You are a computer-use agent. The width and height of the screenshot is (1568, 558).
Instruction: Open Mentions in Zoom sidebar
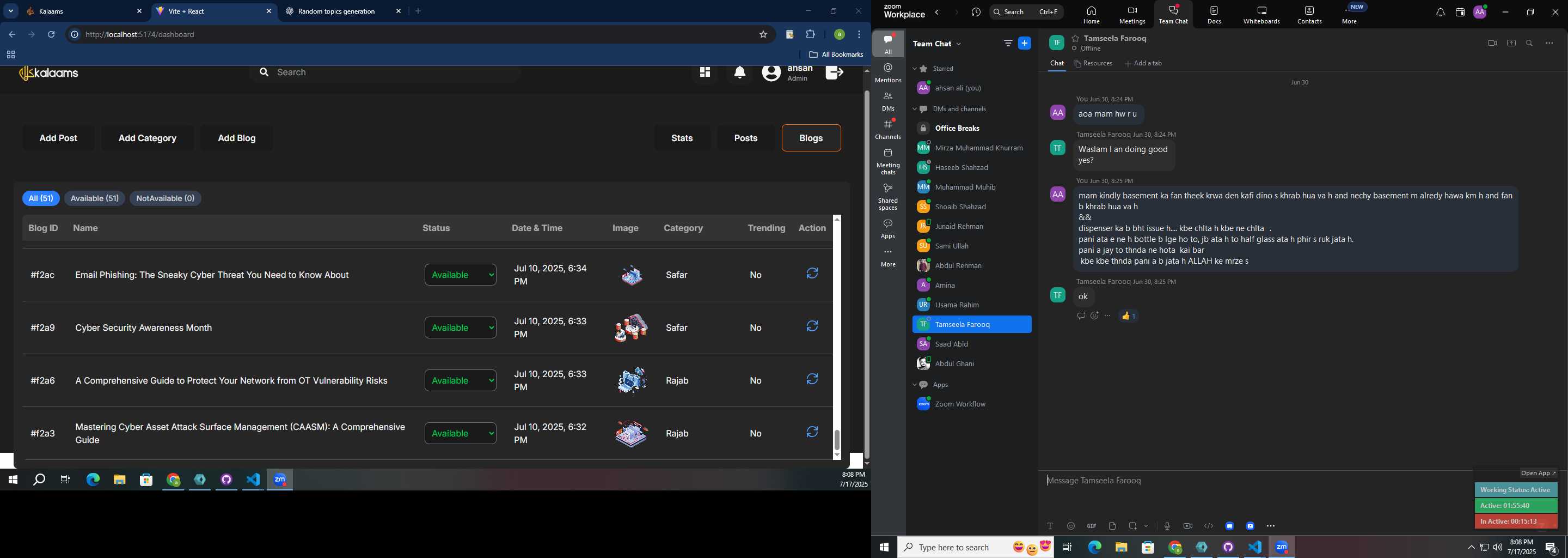coord(888,73)
